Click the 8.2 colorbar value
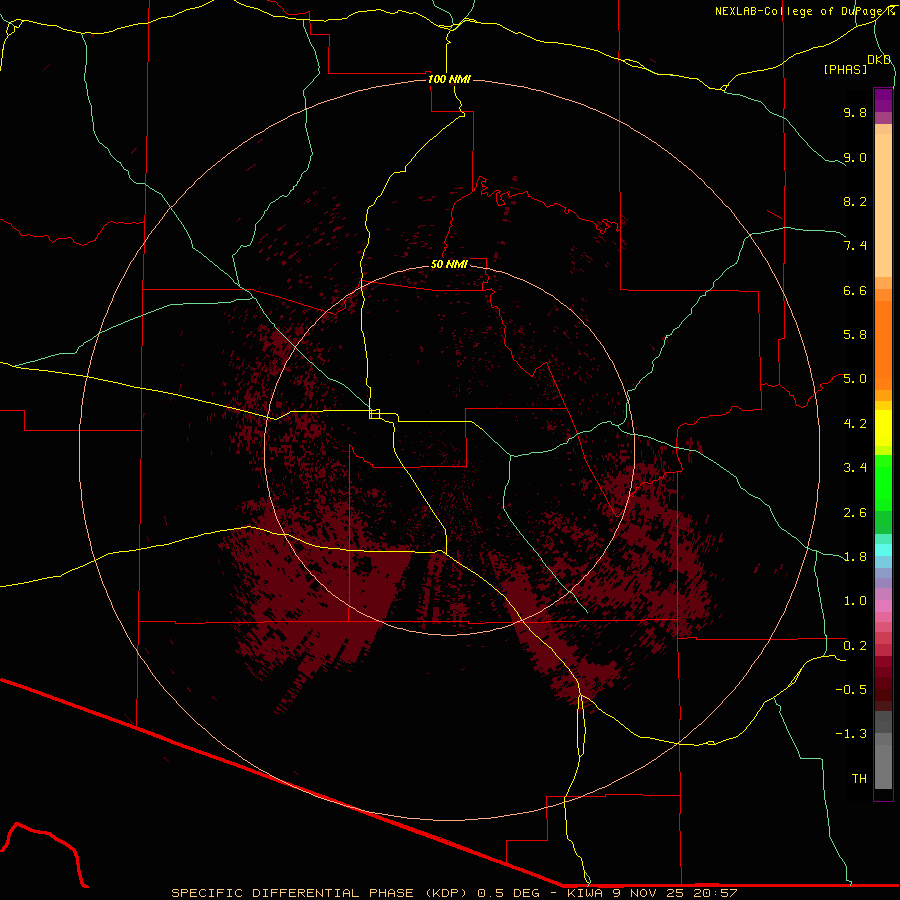This screenshot has width=900, height=900. [855, 201]
